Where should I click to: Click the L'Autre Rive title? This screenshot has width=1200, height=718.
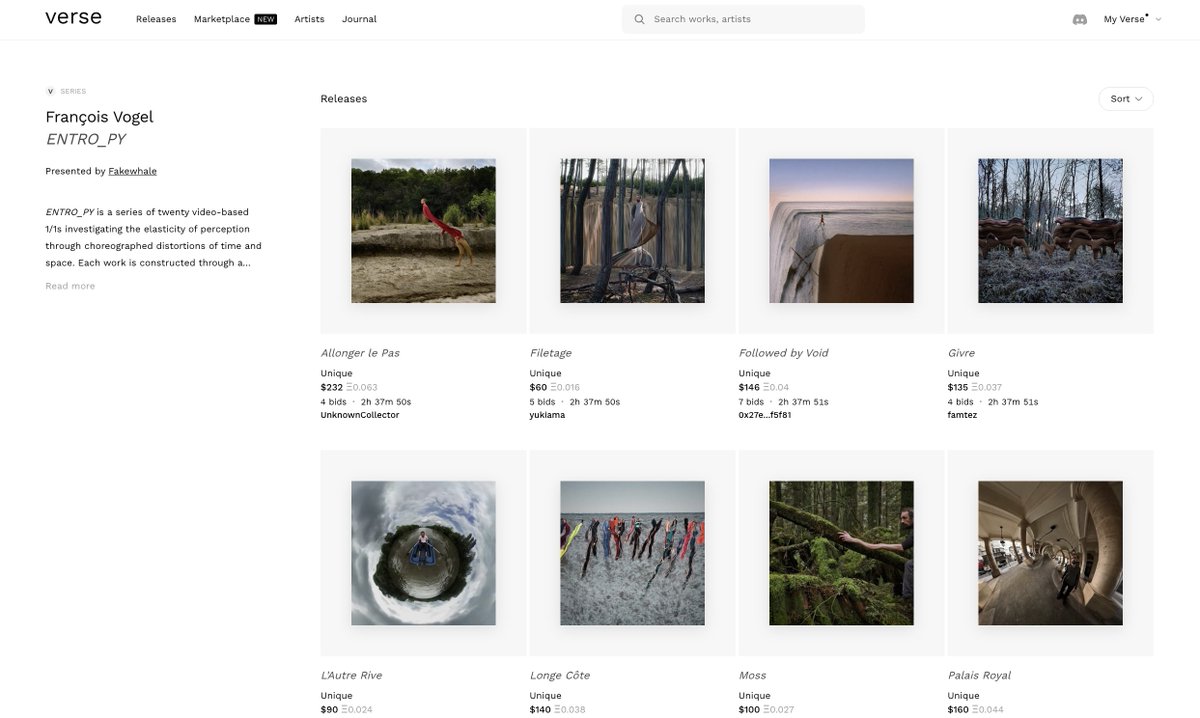pos(351,675)
